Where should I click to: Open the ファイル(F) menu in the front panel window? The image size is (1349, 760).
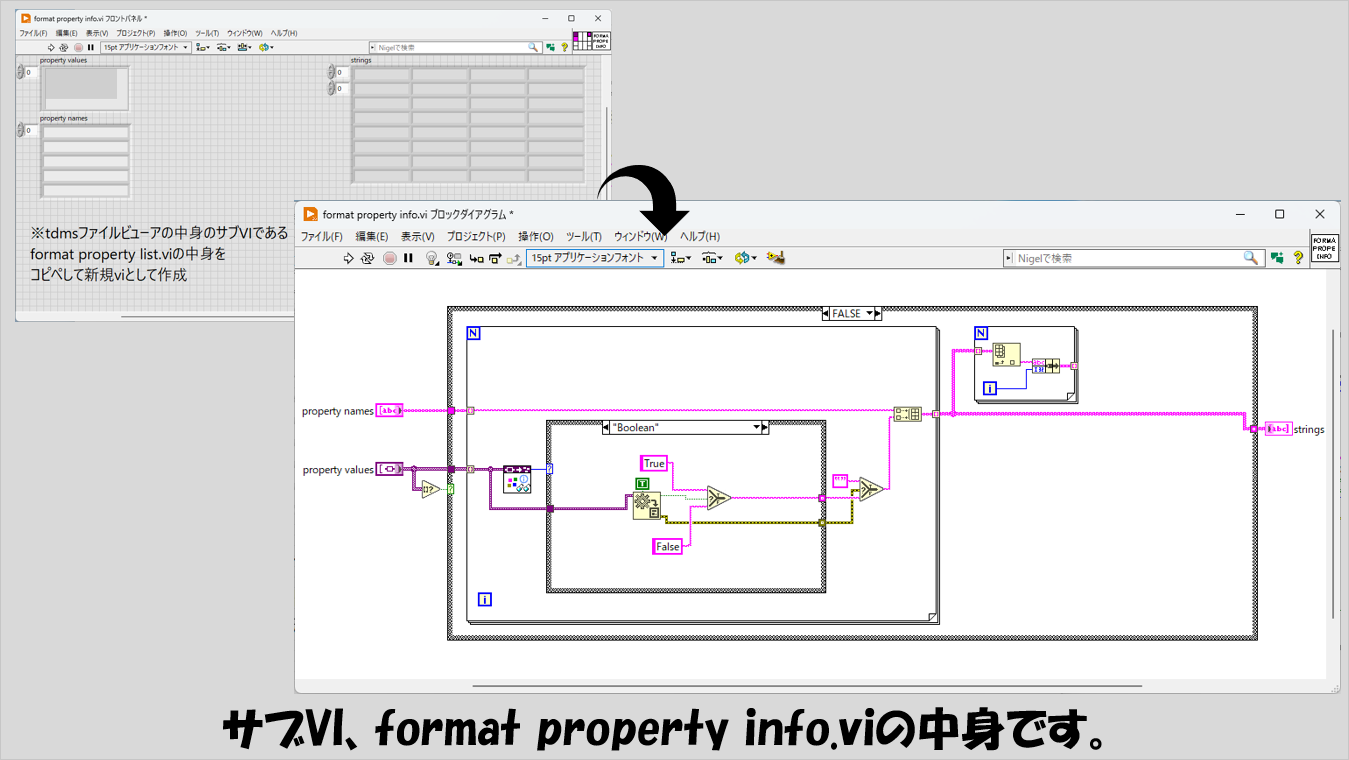pyautogui.click(x=33, y=33)
